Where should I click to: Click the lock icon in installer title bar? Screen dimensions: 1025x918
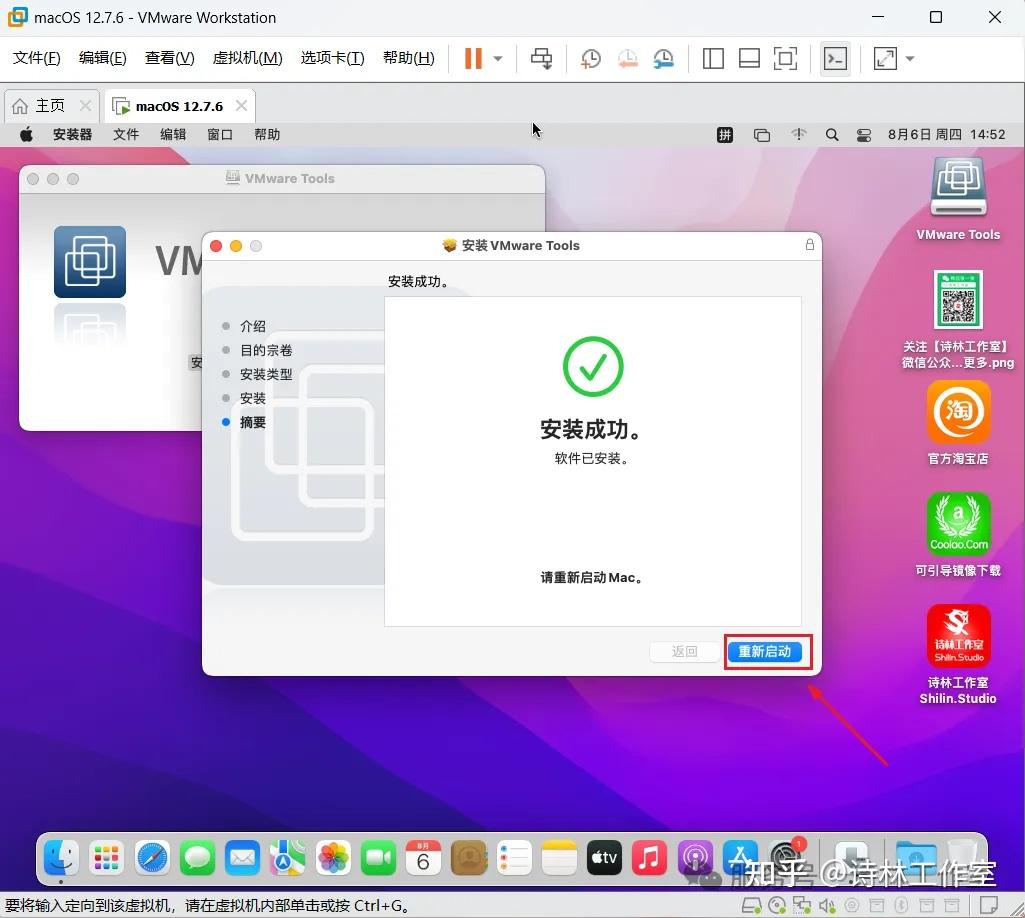point(809,245)
